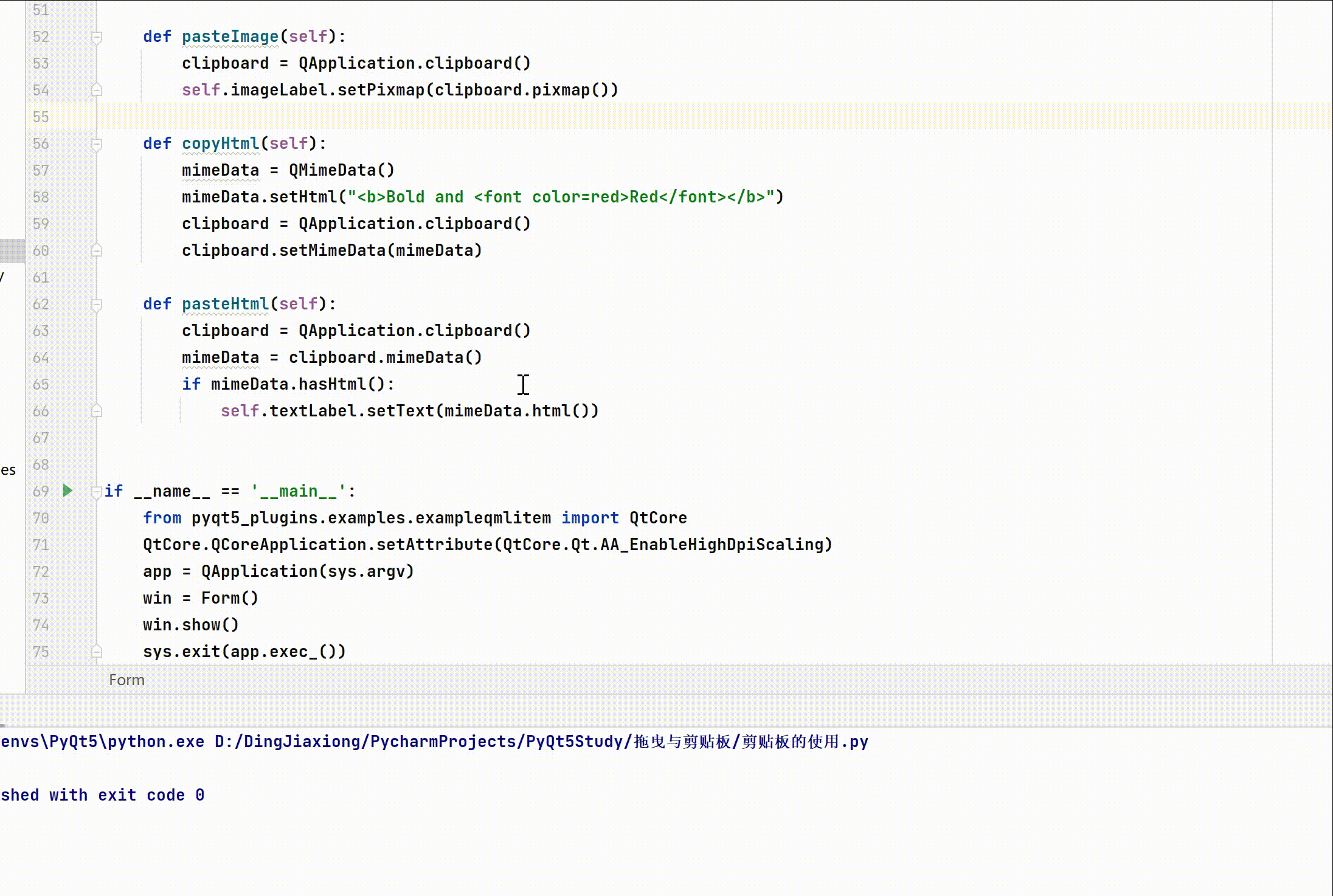Click on the copyHtml function name
This screenshot has width=1333, height=896.
[x=220, y=143]
